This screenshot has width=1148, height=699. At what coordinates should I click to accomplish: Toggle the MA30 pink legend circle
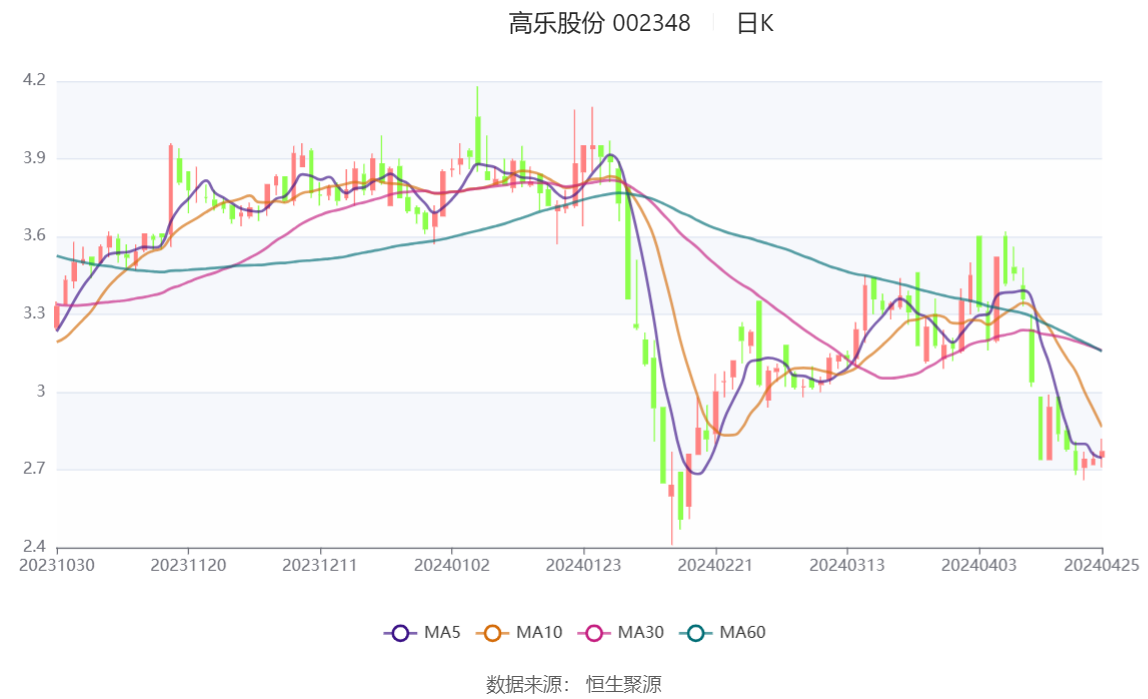pos(594,633)
